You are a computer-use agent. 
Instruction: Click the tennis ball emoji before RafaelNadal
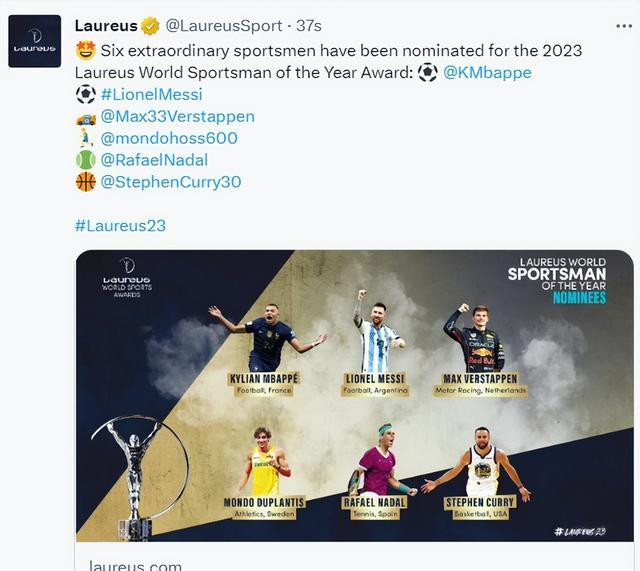click(x=86, y=160)
